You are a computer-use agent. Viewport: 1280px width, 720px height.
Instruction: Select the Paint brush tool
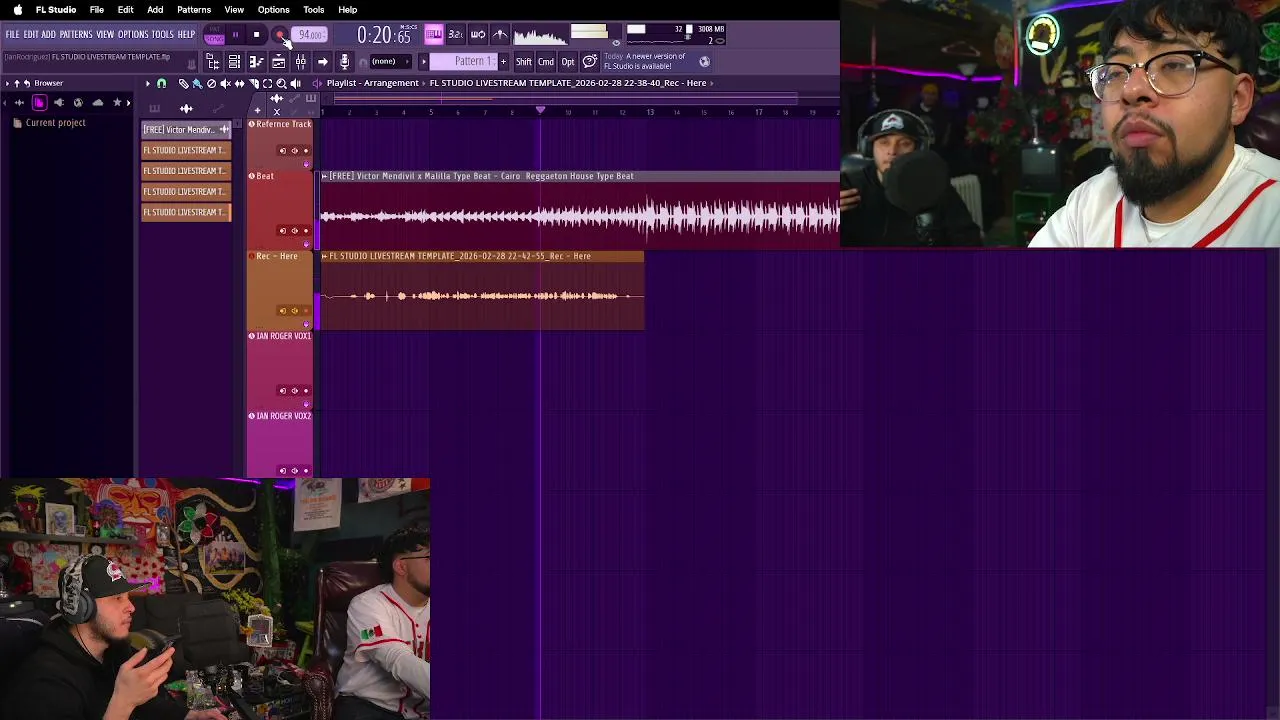pos(197,83)
